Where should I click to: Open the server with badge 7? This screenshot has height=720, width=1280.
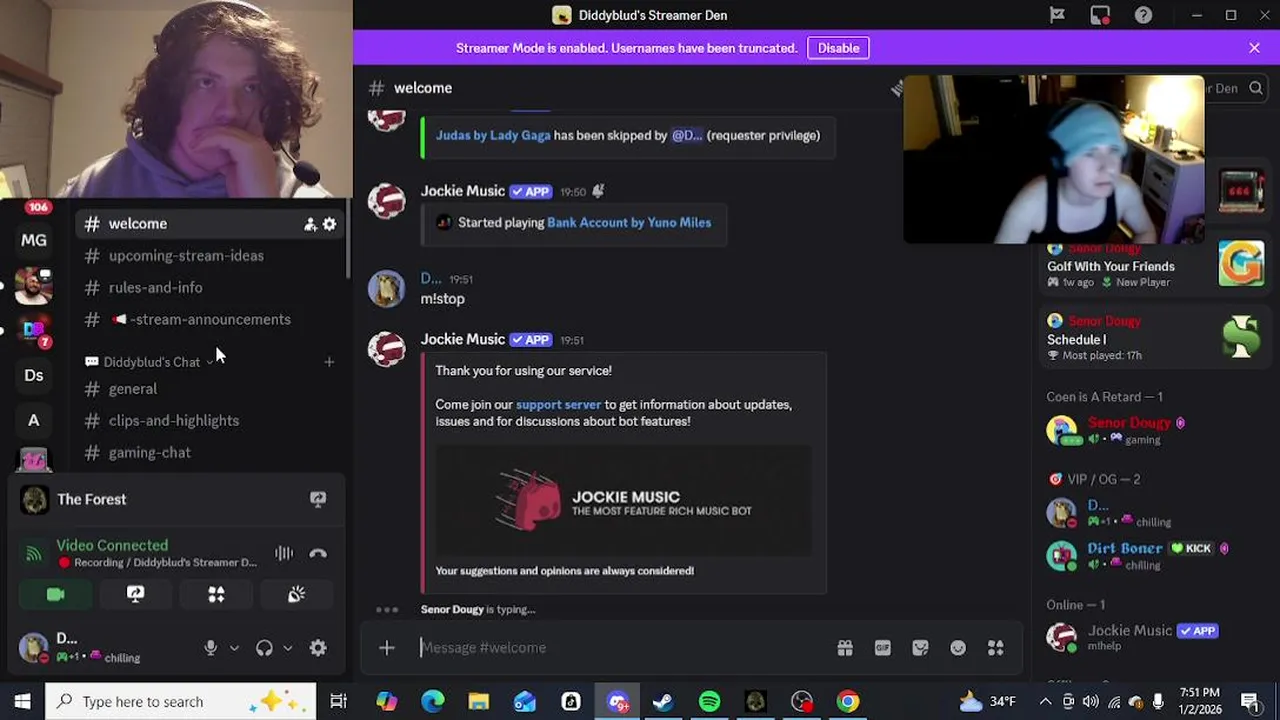coord(34,331)
